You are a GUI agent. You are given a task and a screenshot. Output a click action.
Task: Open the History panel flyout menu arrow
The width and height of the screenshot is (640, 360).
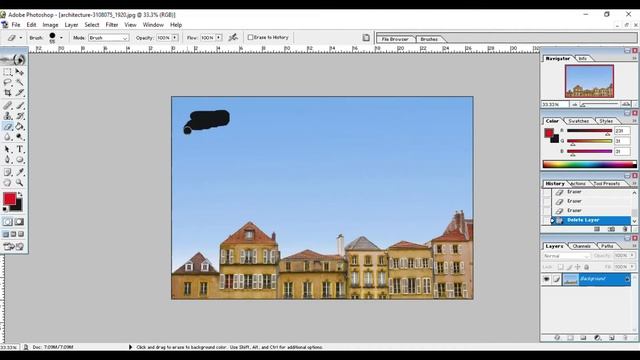click(x=635, y=184)
